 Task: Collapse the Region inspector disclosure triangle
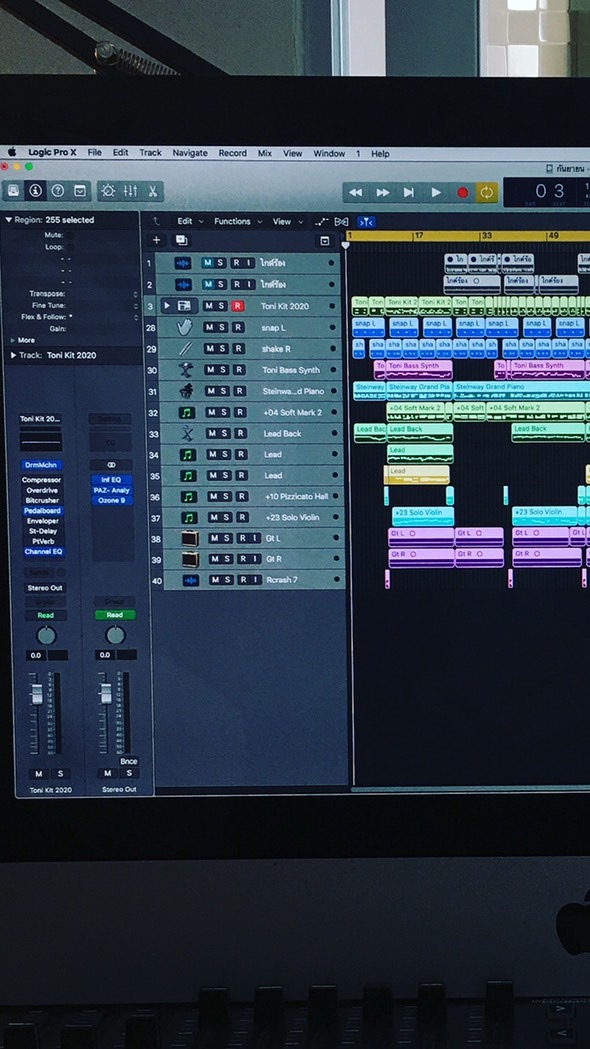tap(8, 219)
